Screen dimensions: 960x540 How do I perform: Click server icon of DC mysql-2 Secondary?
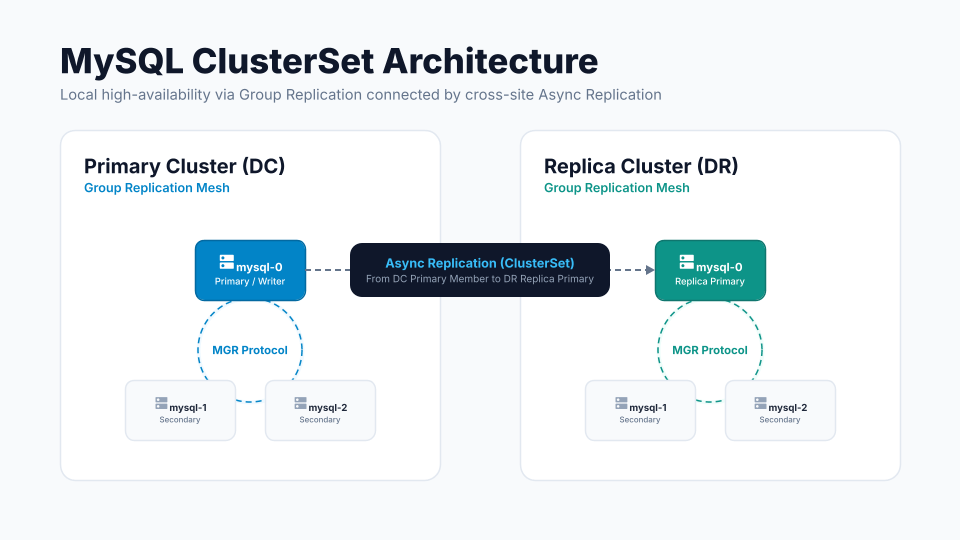[x=300, y=403]
